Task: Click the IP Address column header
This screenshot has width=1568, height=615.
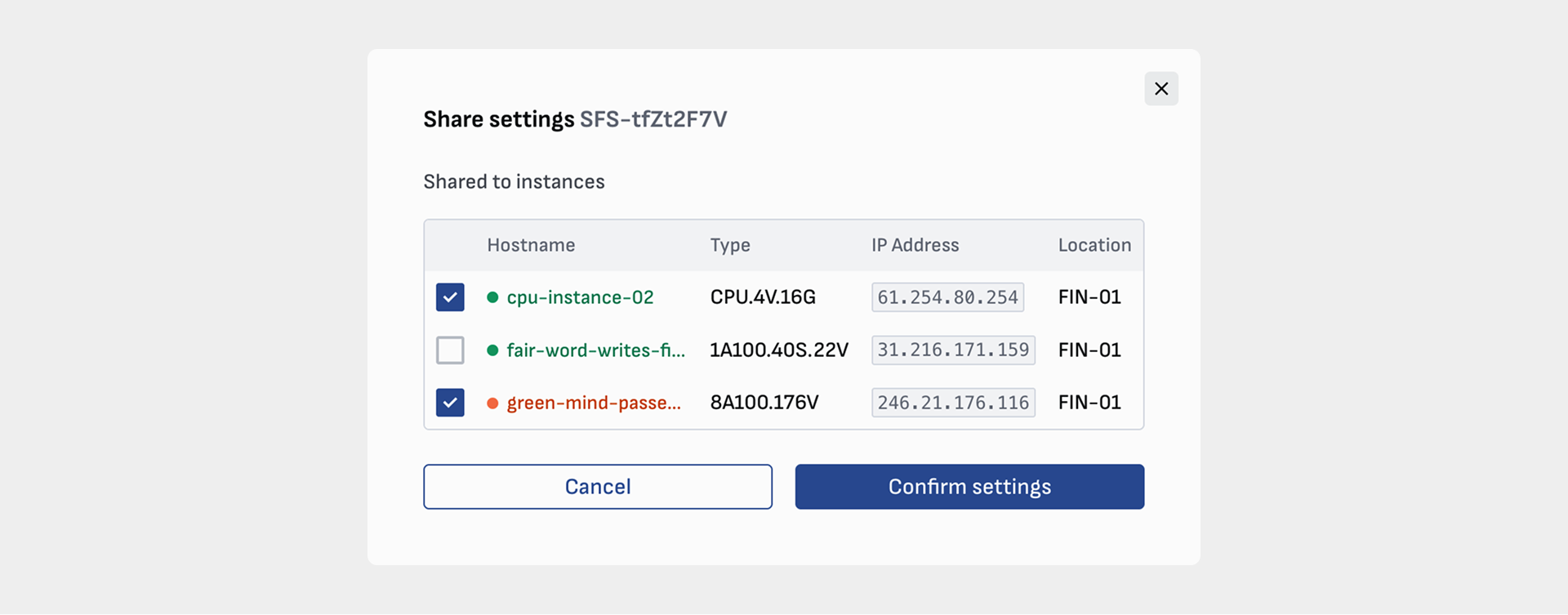Action: point(915,245)
